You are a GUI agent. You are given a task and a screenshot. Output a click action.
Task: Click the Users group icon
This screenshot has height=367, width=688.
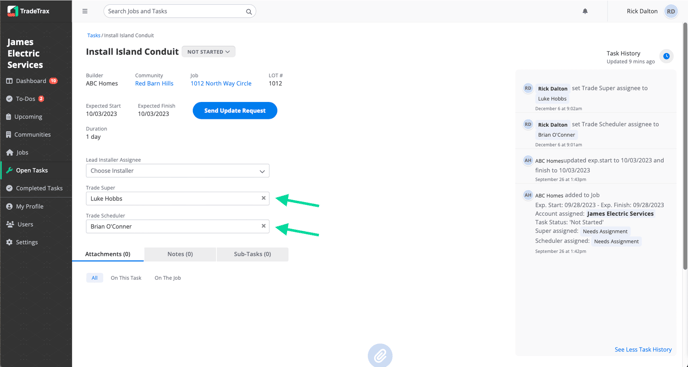pyautogui.click(x=10, y=224)
